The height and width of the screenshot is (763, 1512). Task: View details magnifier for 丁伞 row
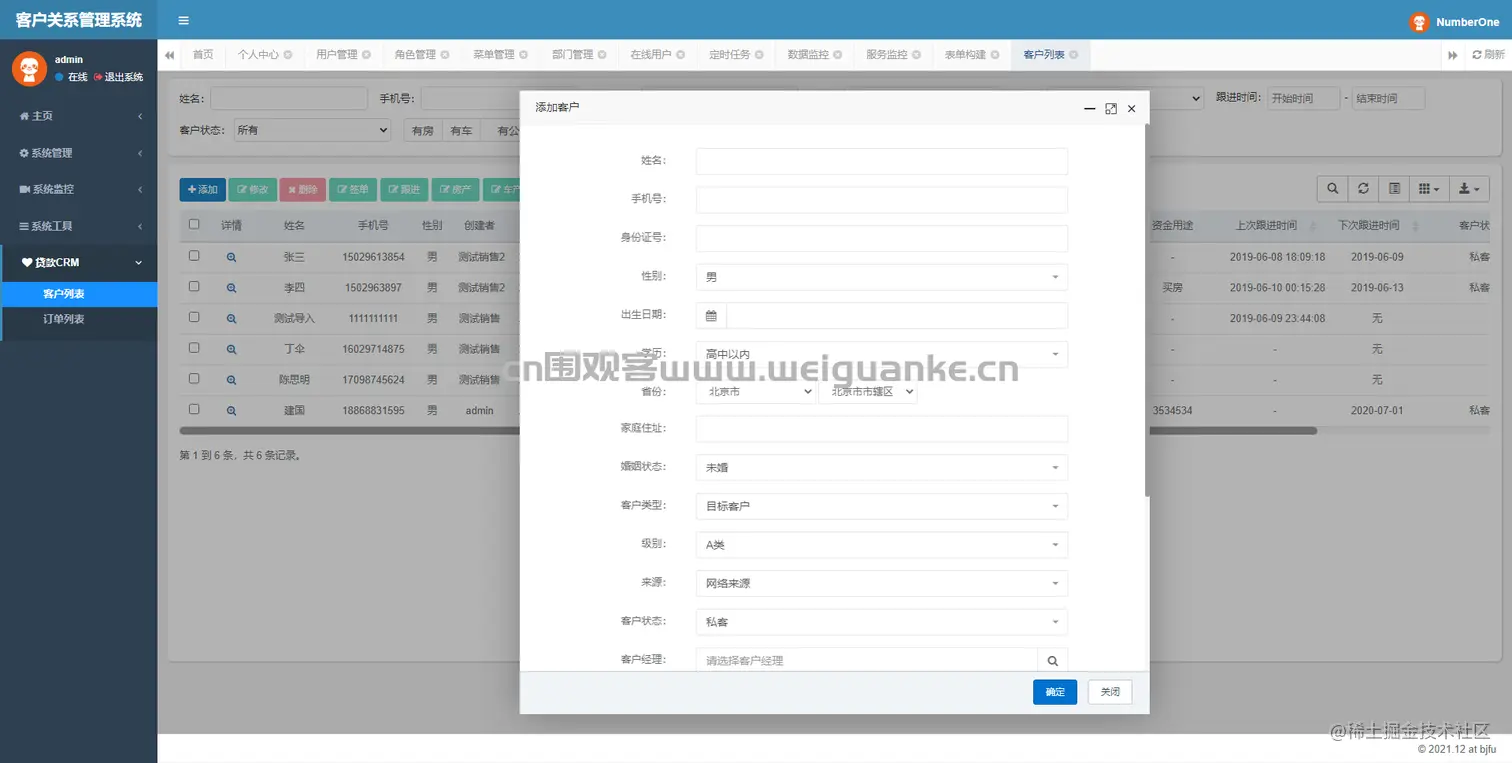click(x=231, y=349)
